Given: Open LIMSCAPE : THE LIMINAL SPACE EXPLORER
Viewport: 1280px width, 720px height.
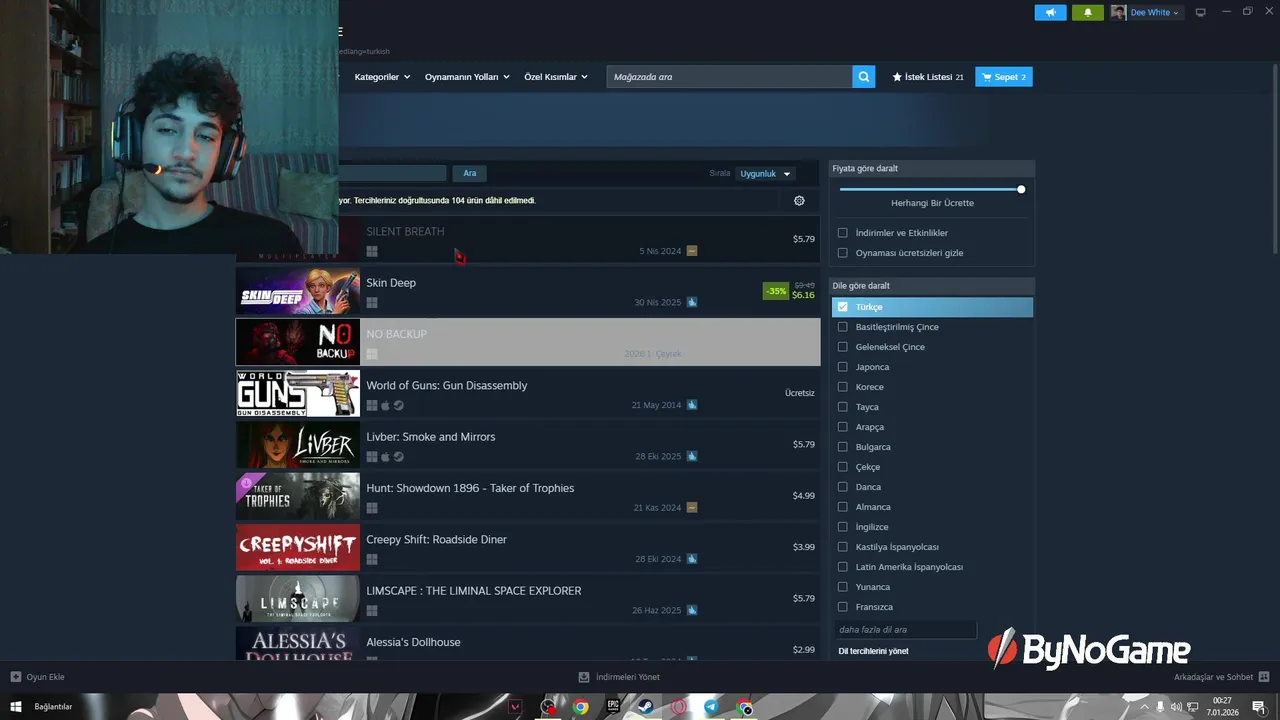Looking at the screenshot, I should point(474,591).
